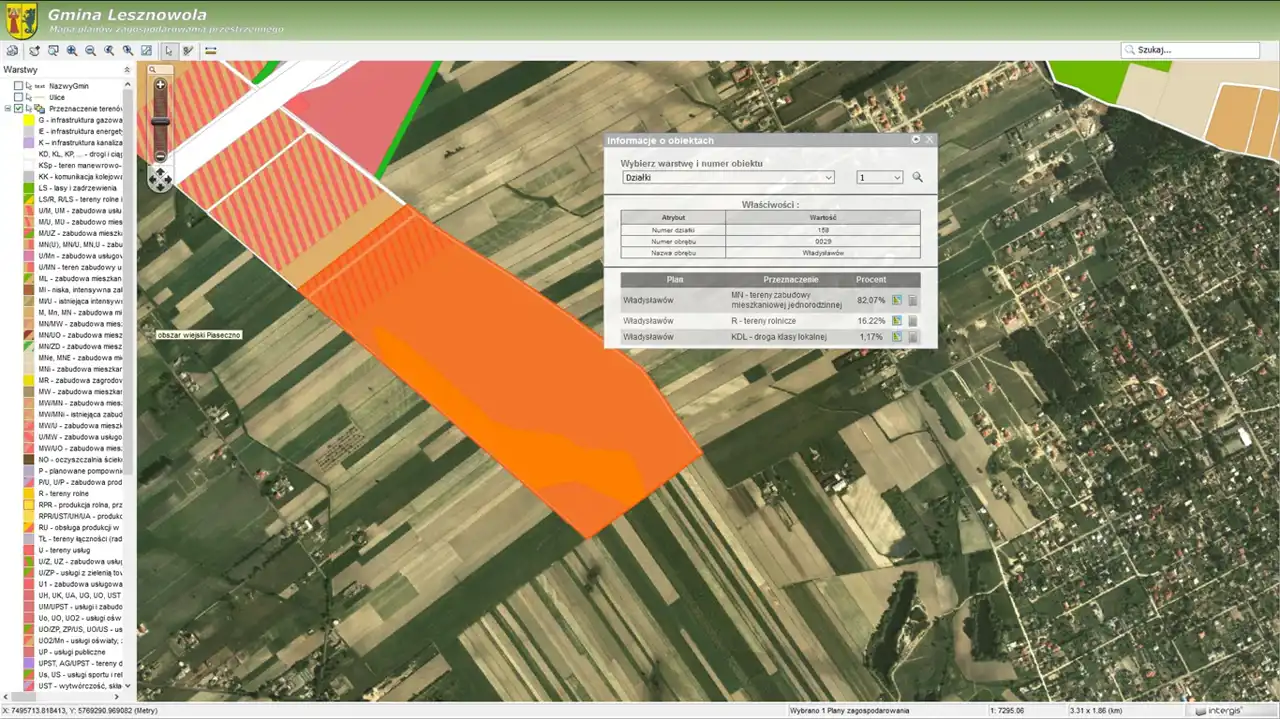This screenshot has width=1280, height=719.
Task: Collapse the Przeznaczenie terenów tree node
Action: [8, 108]
